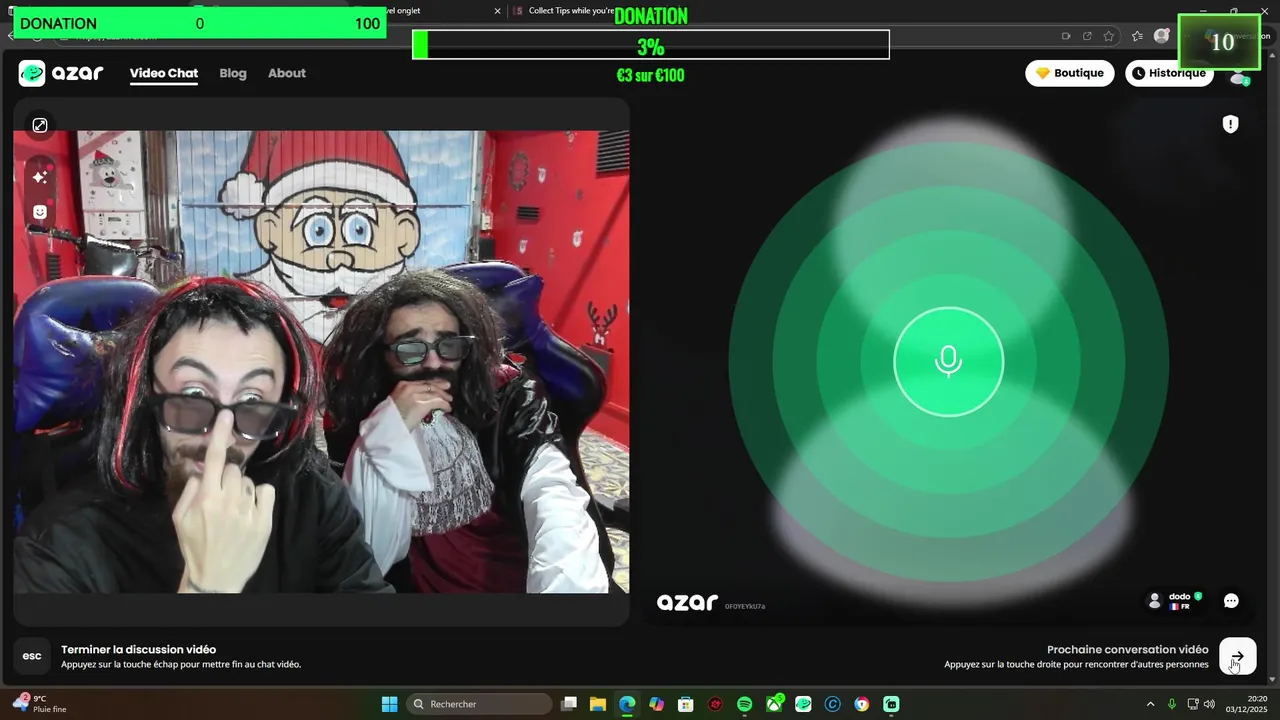Click the local webcam video feed
The height and width of the screenshot is (720, 1280).
pos(321,361)
